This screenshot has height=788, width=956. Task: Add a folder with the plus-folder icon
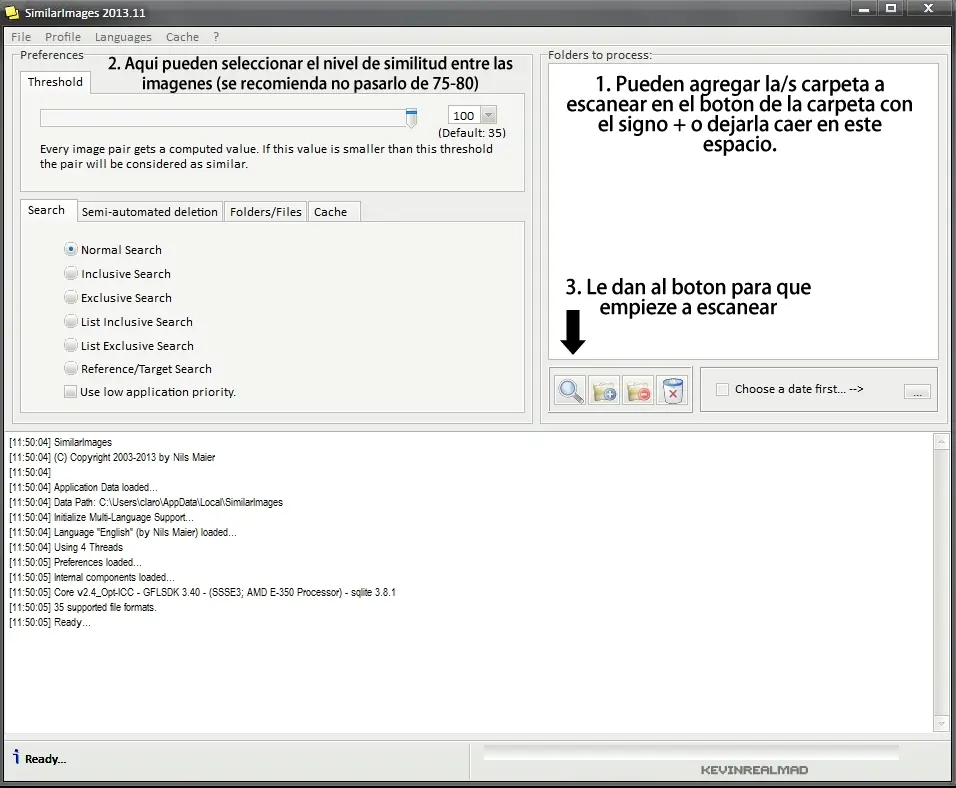click(x=604, y=390)
